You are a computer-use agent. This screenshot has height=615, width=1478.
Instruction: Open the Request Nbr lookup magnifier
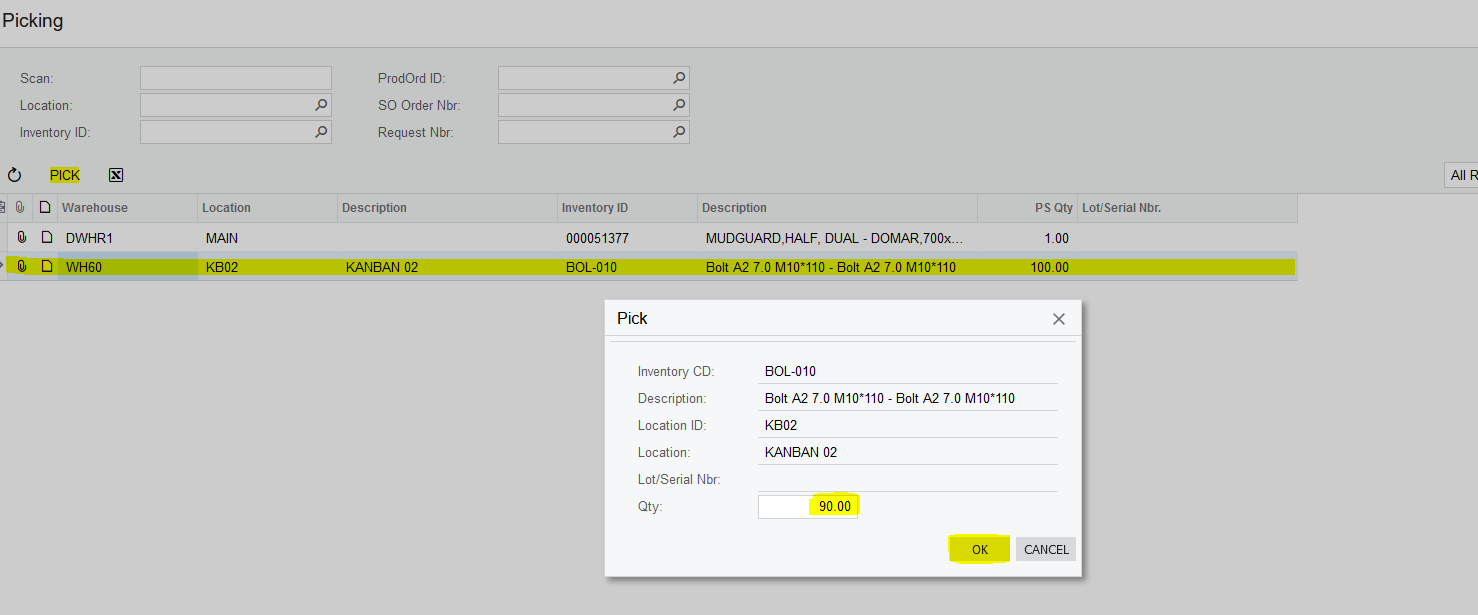click(679, 132)
